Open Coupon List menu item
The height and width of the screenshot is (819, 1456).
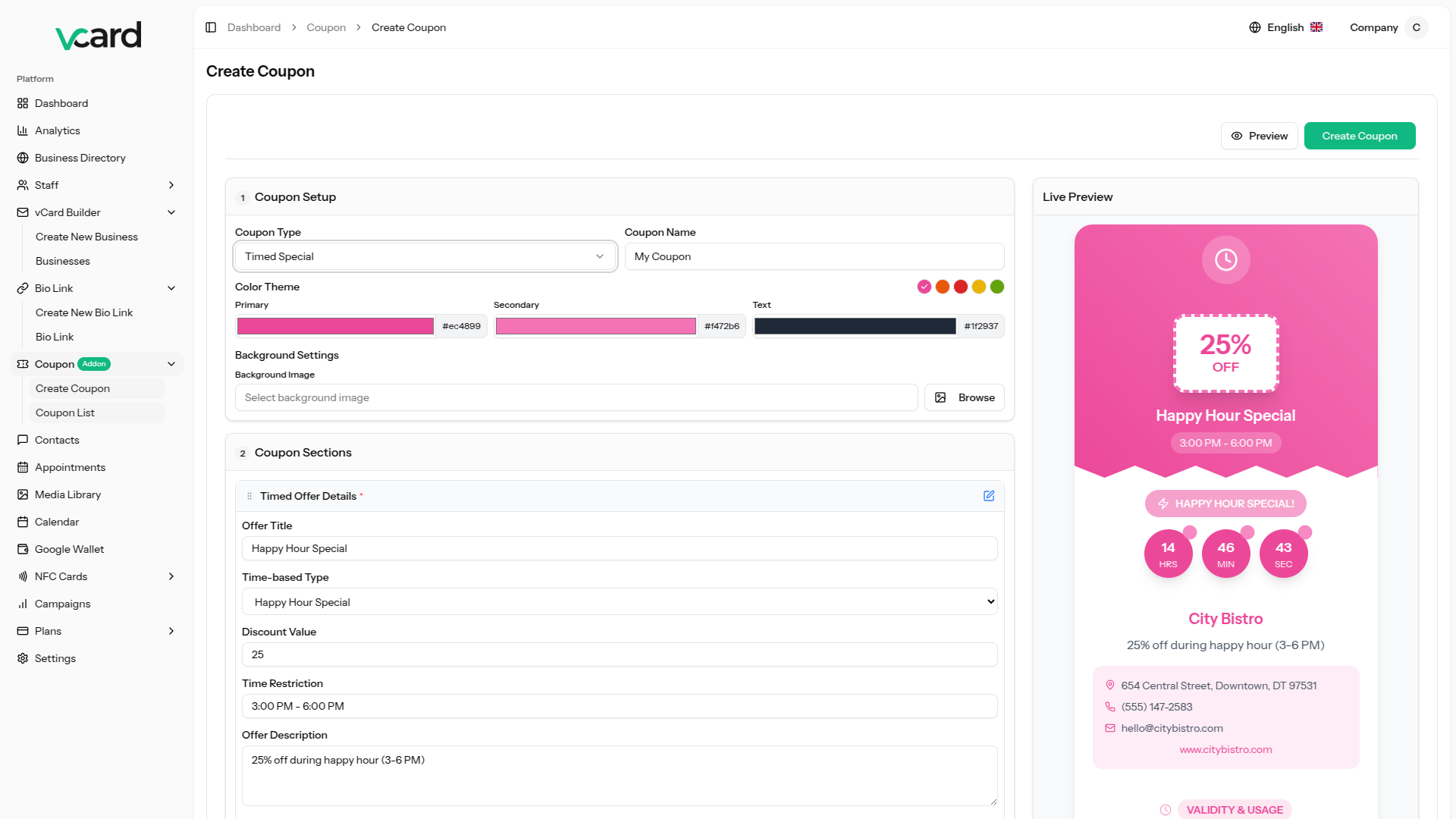click(65, 413)
